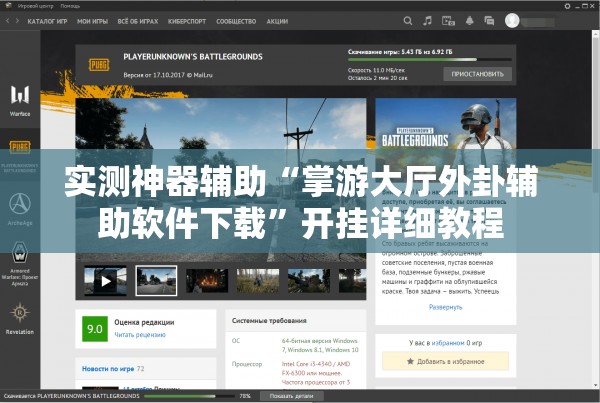Open Armored Warfare from the sidebar
This screenshot has width=600, height=403.
pyautogui.click(x=20, y=264)
